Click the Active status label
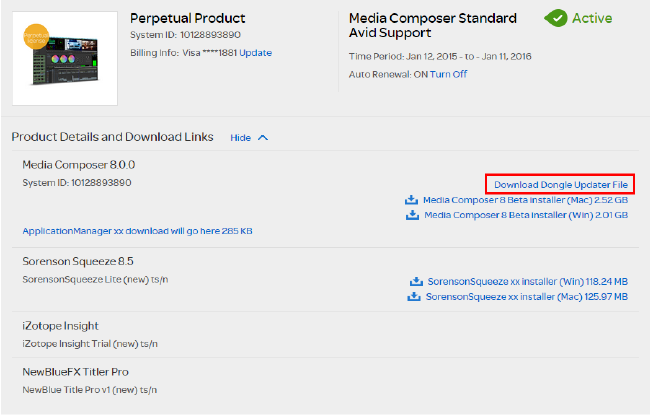The width and height of the screenshot is (653, 420). coord(593,19)
